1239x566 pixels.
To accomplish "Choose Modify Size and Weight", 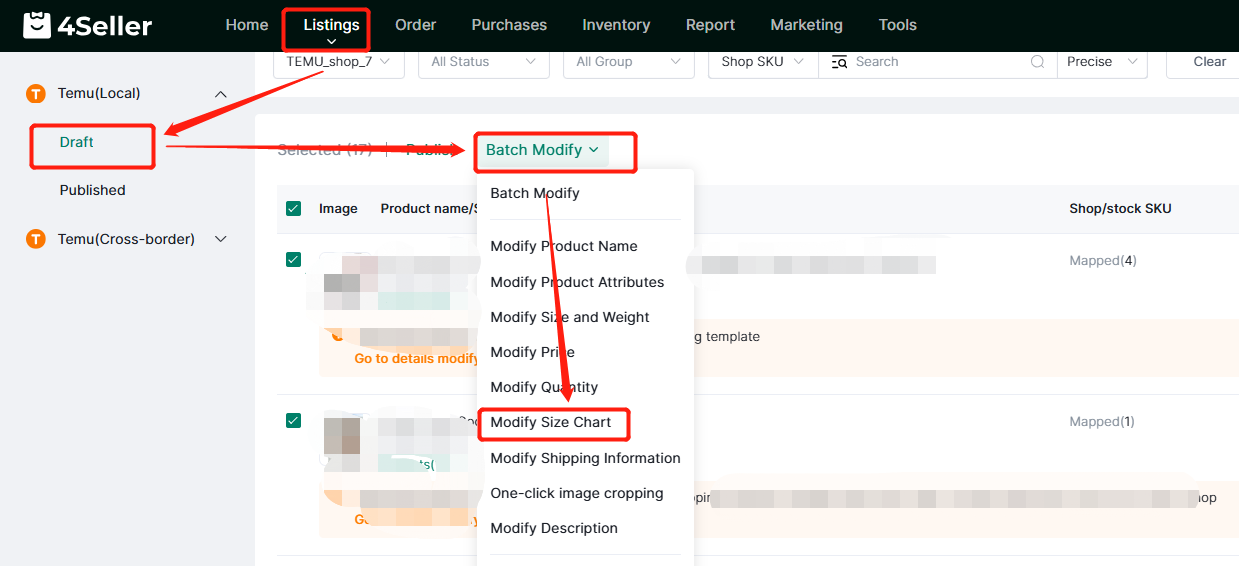I will [x=570, y=317].
